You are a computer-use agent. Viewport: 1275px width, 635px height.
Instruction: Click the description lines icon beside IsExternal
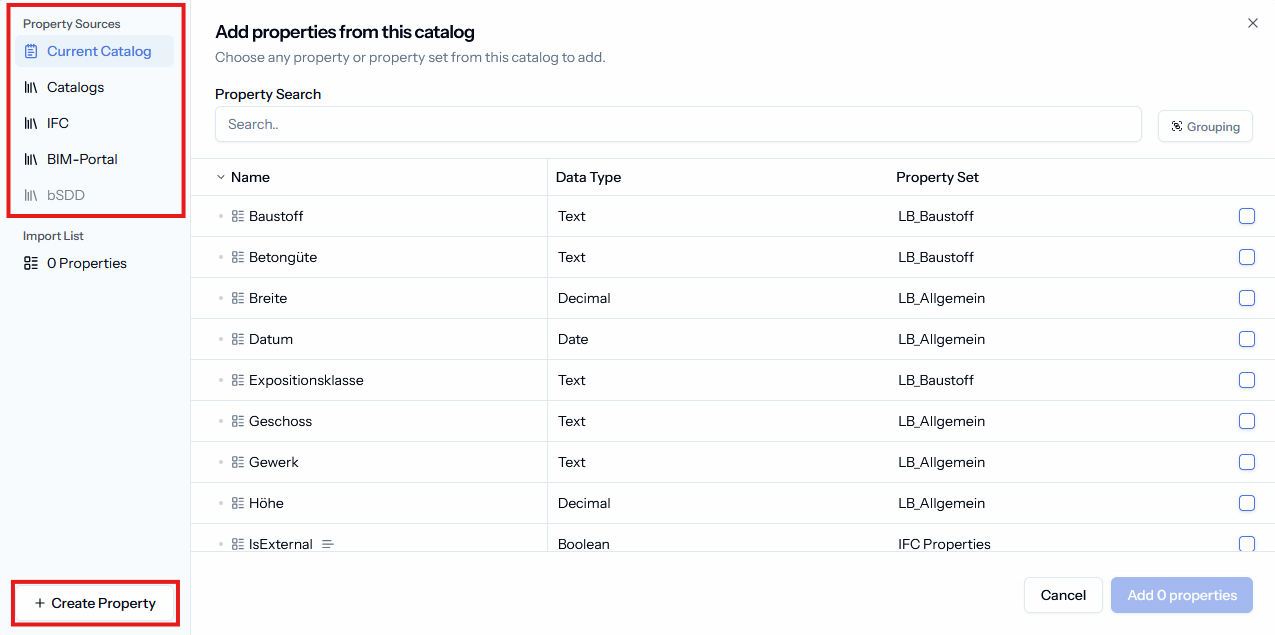[x=328, y=544]
